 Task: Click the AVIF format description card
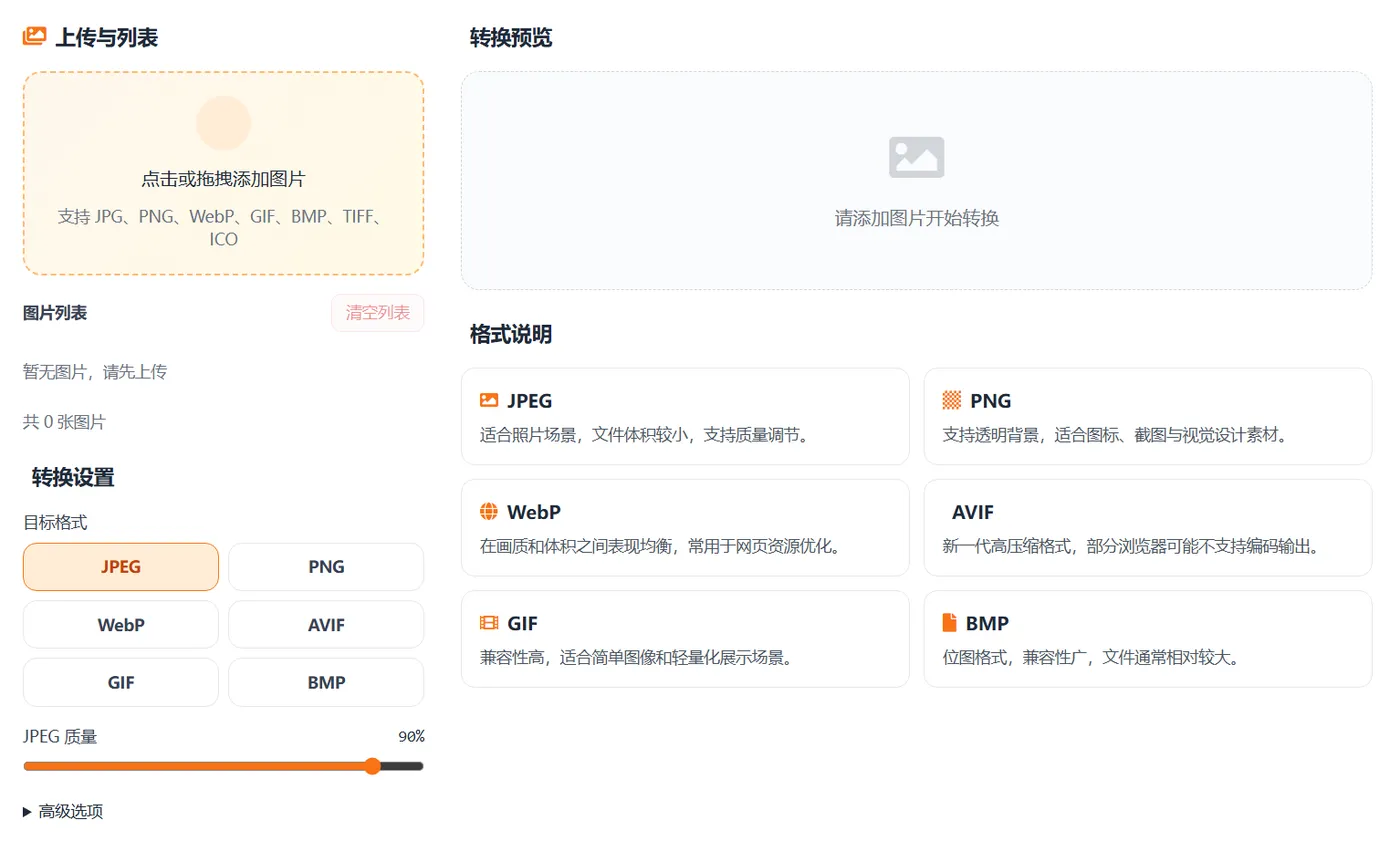1148,528
